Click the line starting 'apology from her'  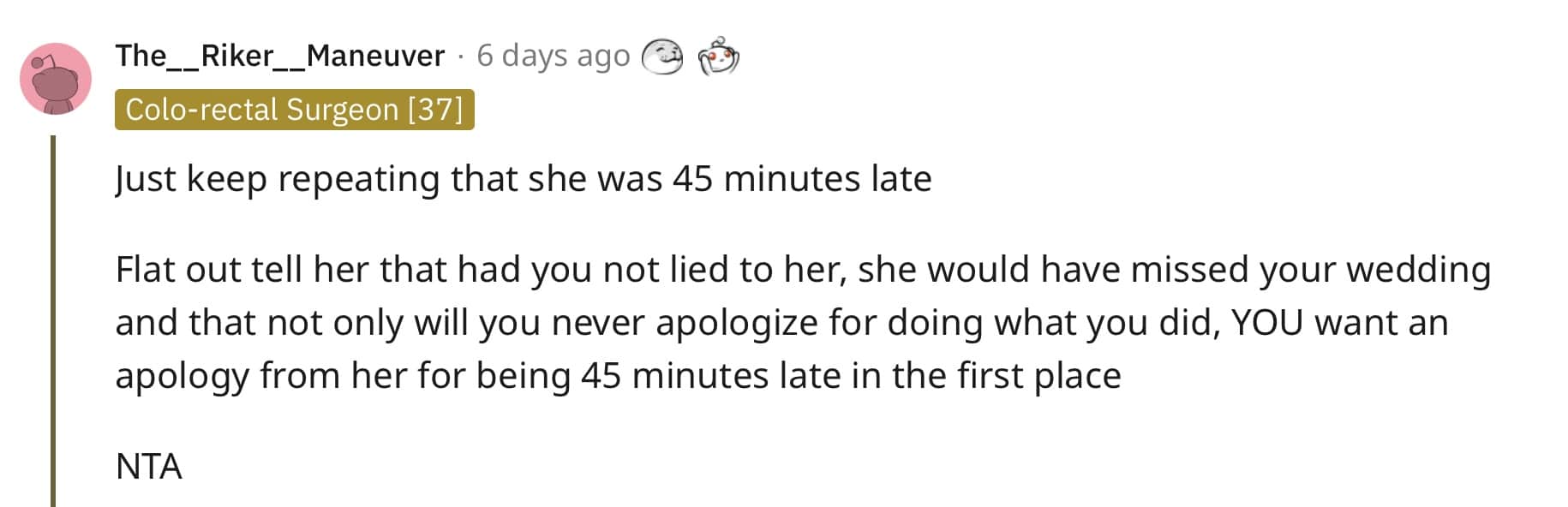(x=618, y=376)
